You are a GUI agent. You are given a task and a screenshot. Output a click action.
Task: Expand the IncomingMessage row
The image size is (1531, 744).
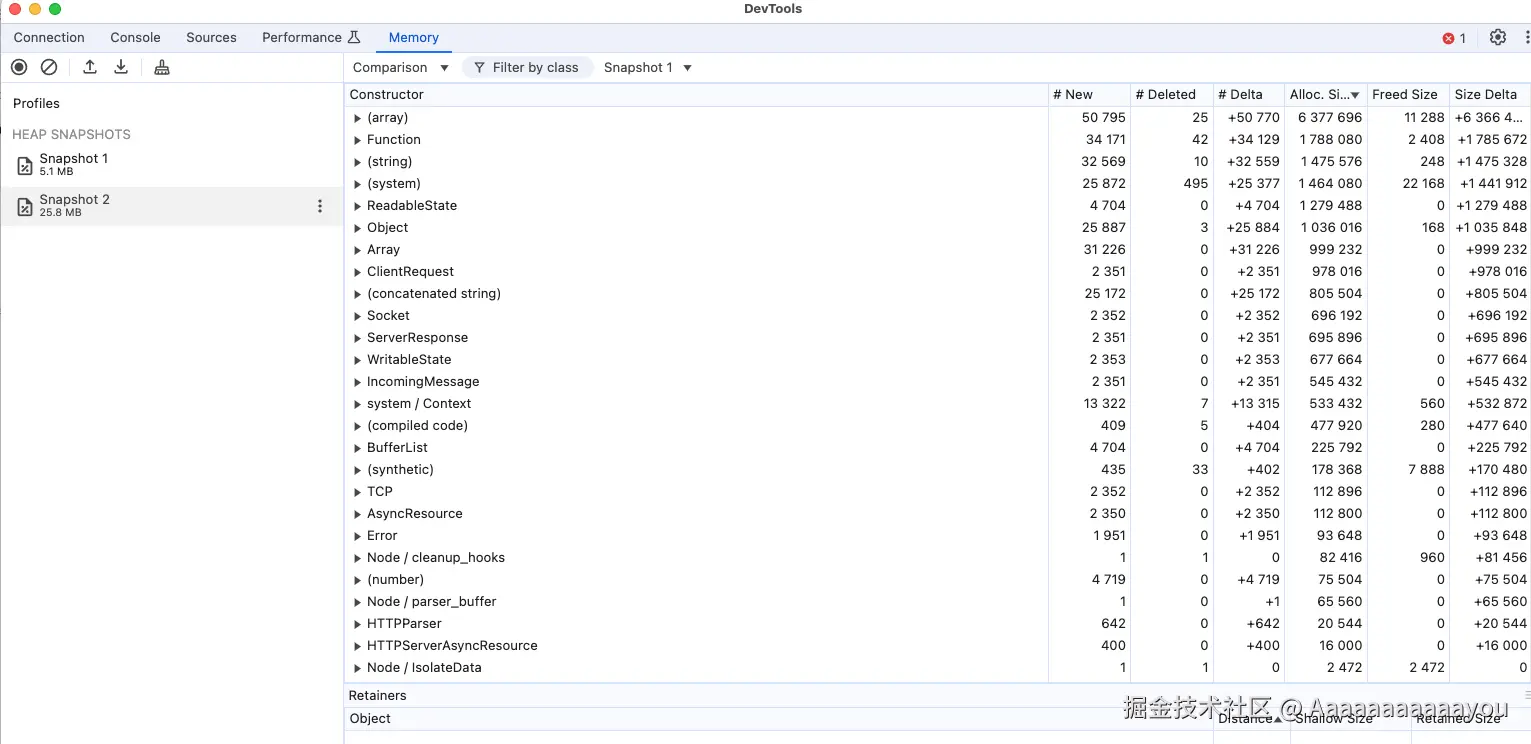(x=358, y=382)
